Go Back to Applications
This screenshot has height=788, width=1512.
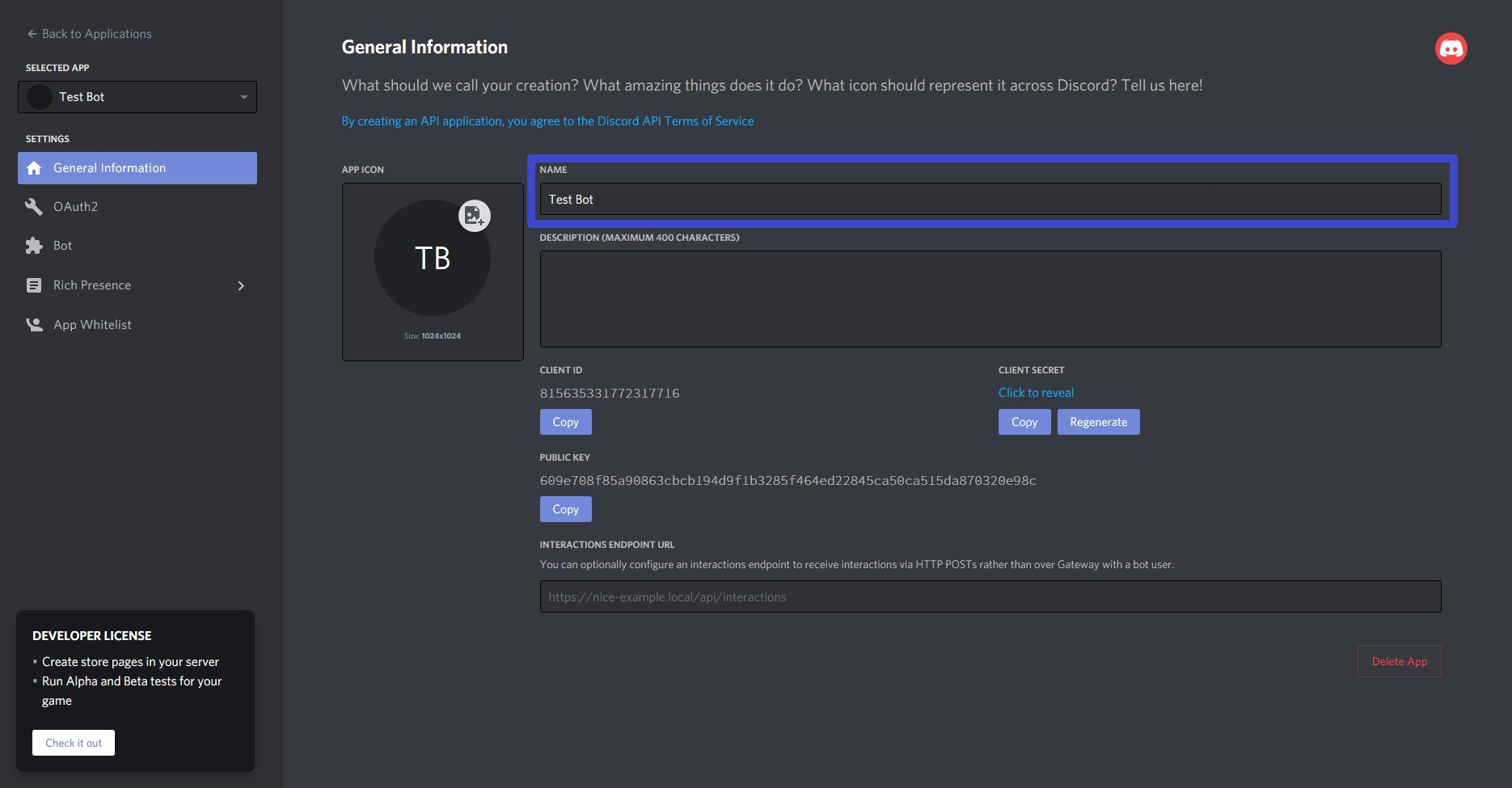coord(89,34)
